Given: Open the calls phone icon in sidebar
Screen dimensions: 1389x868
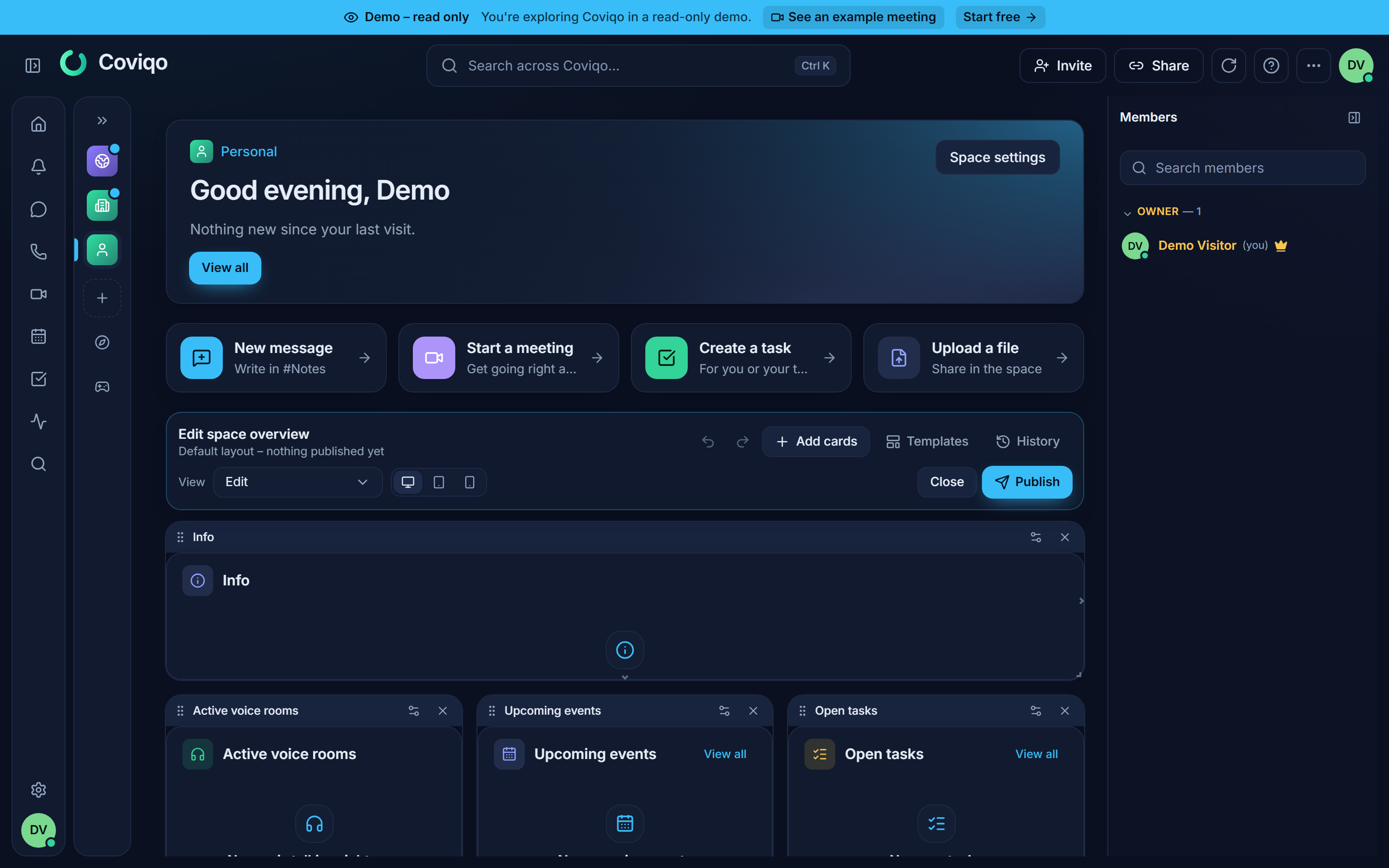Looking at the screenshot, I should (x=39, y=251).
